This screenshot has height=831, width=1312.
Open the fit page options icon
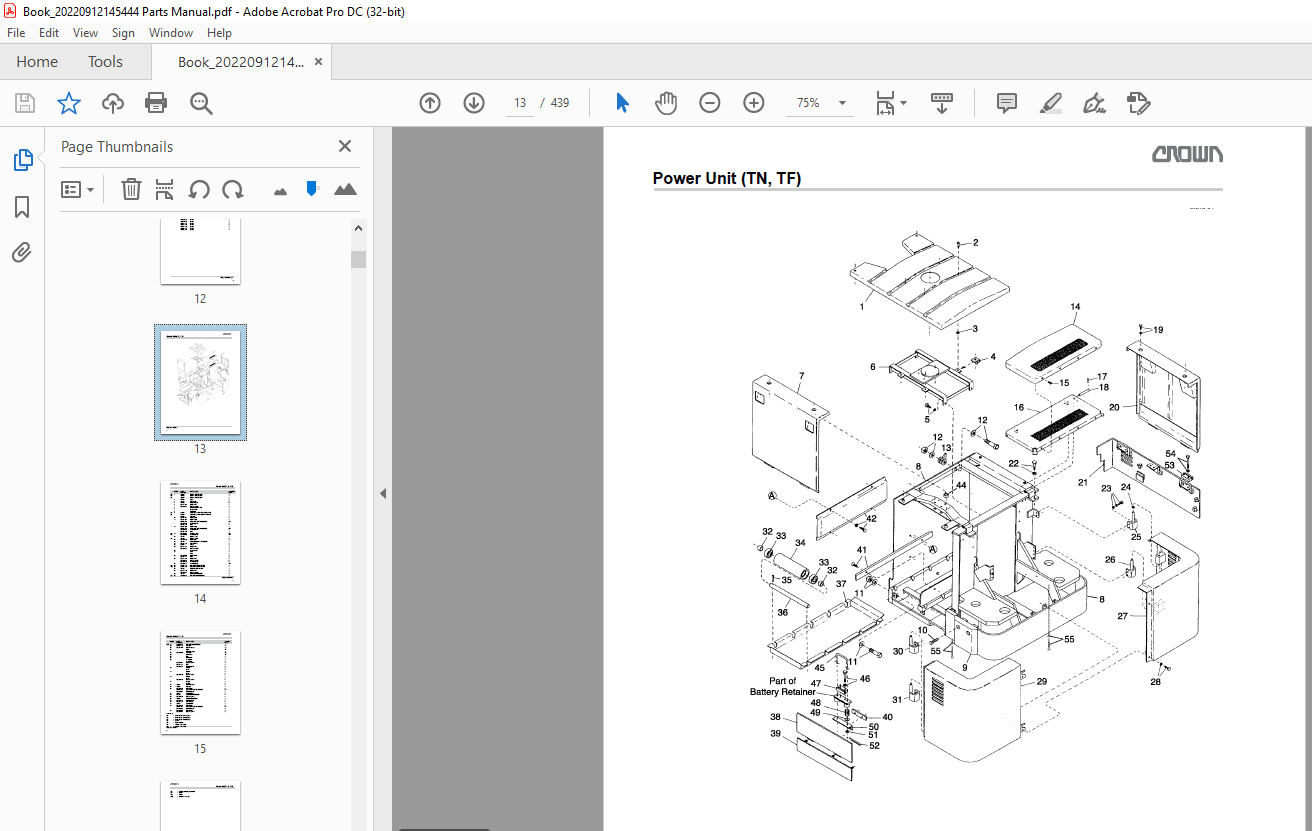click(890, 103)
